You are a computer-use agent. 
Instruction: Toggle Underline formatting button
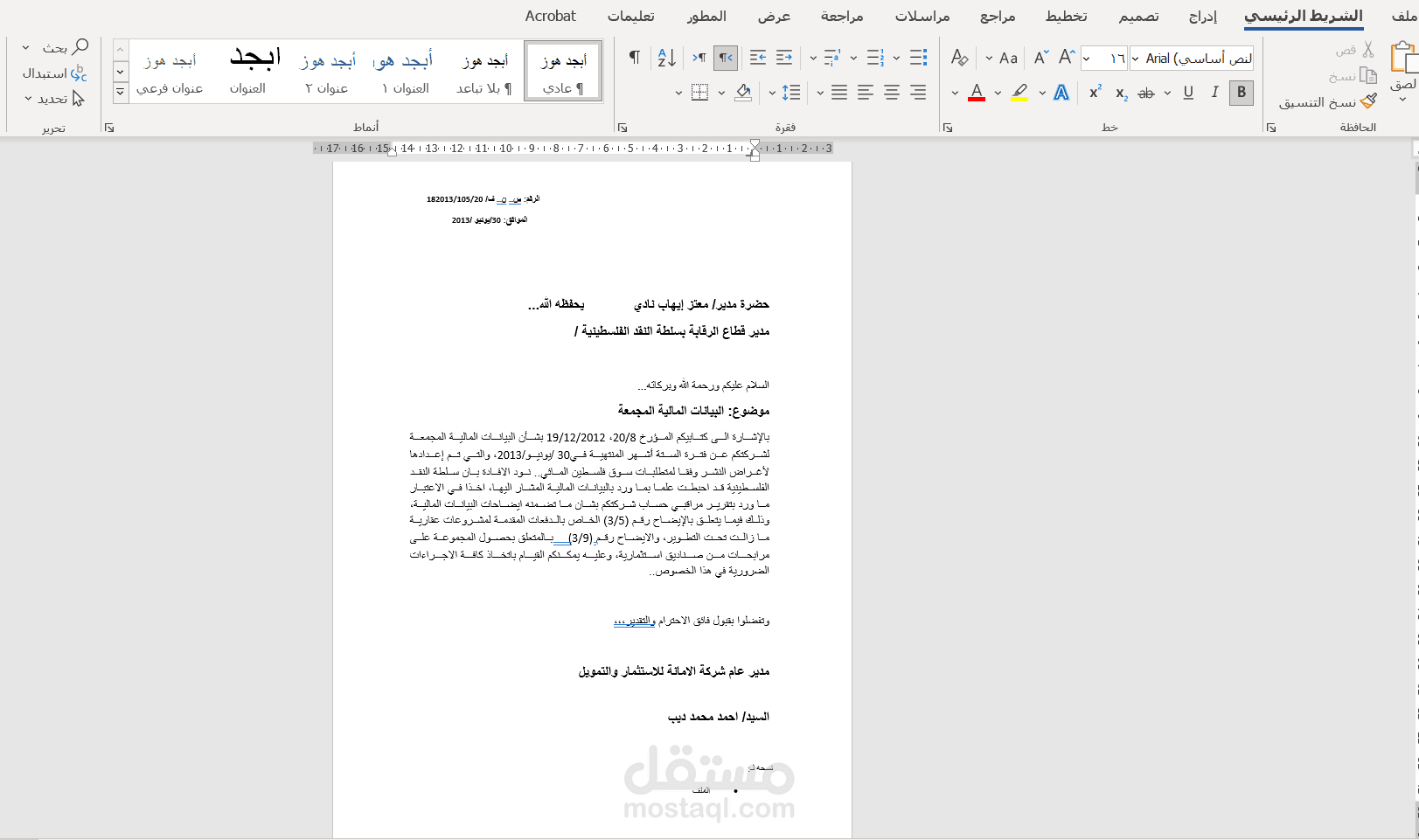[x=1188, y=93]
